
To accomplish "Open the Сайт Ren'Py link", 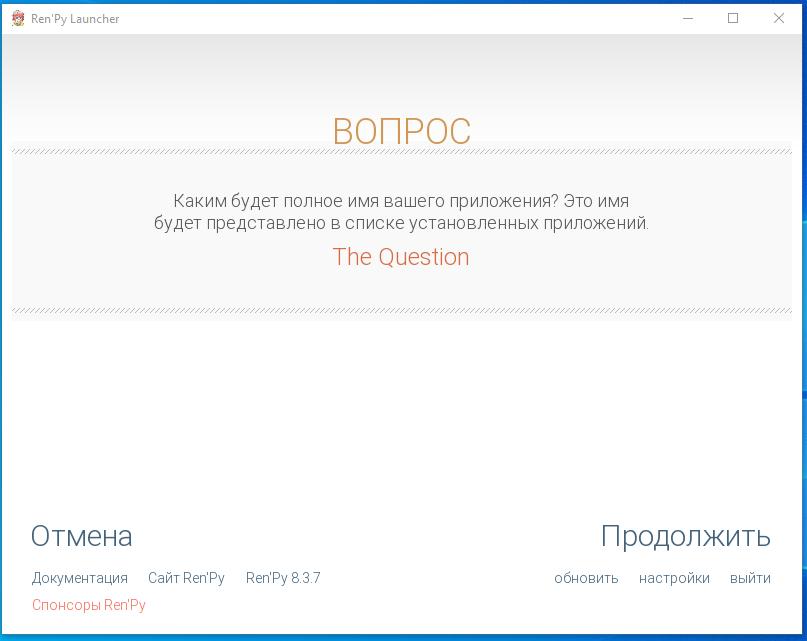I will pyautogui.click(x=186, y=578).
